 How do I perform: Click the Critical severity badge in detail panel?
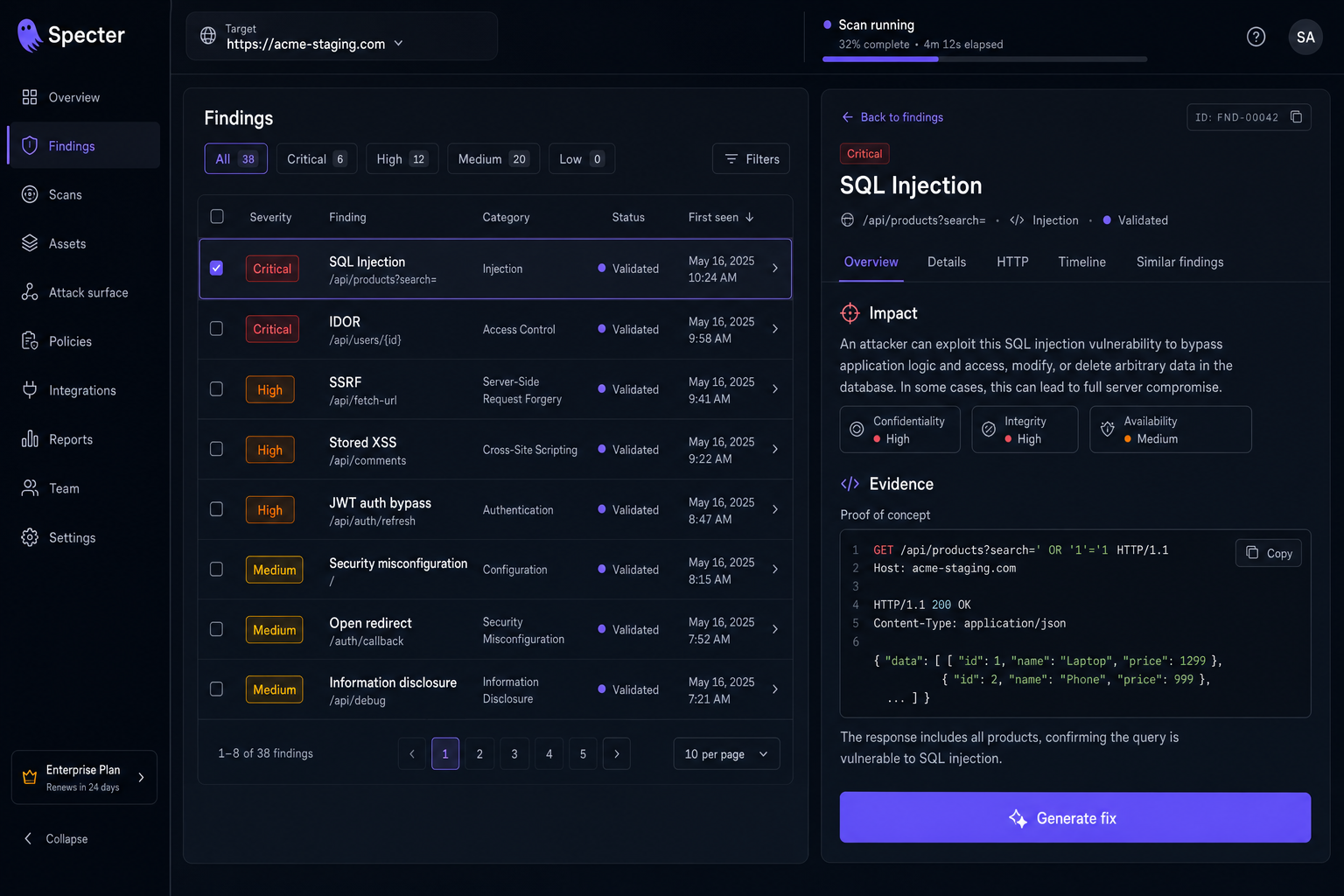click(x=864, y=153)
